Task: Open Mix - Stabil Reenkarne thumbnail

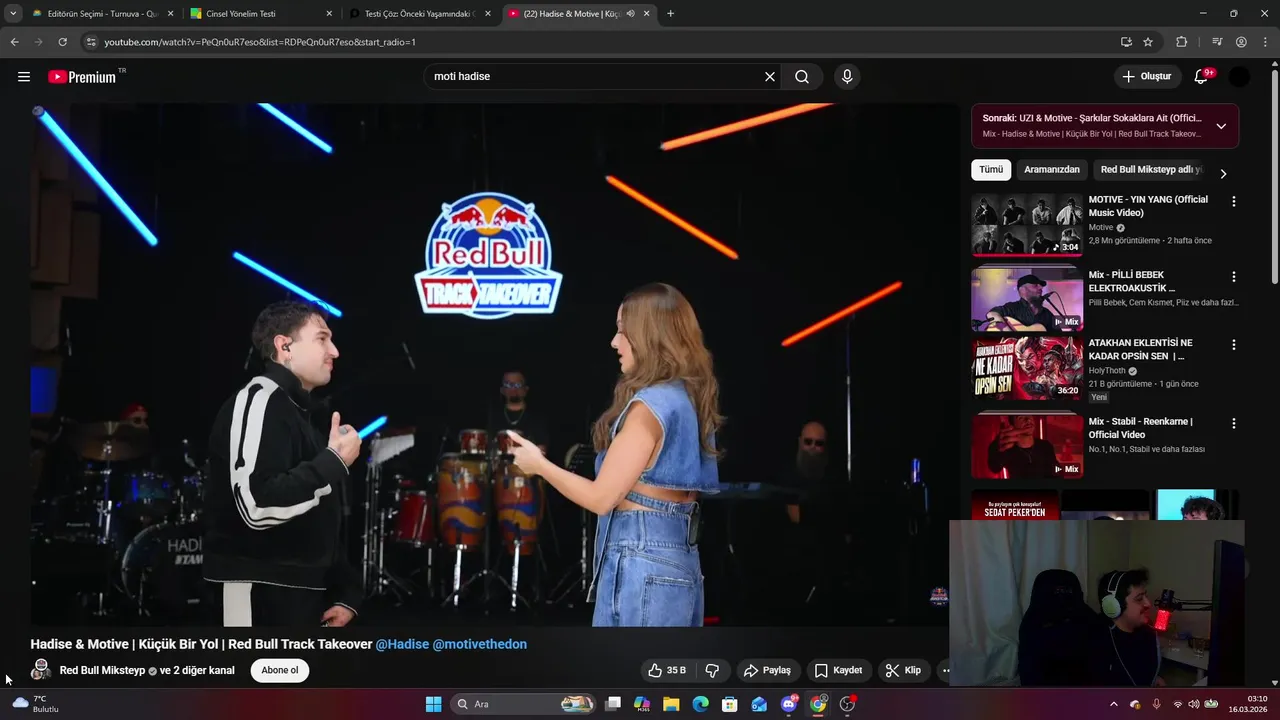Action: [1027, 446]
